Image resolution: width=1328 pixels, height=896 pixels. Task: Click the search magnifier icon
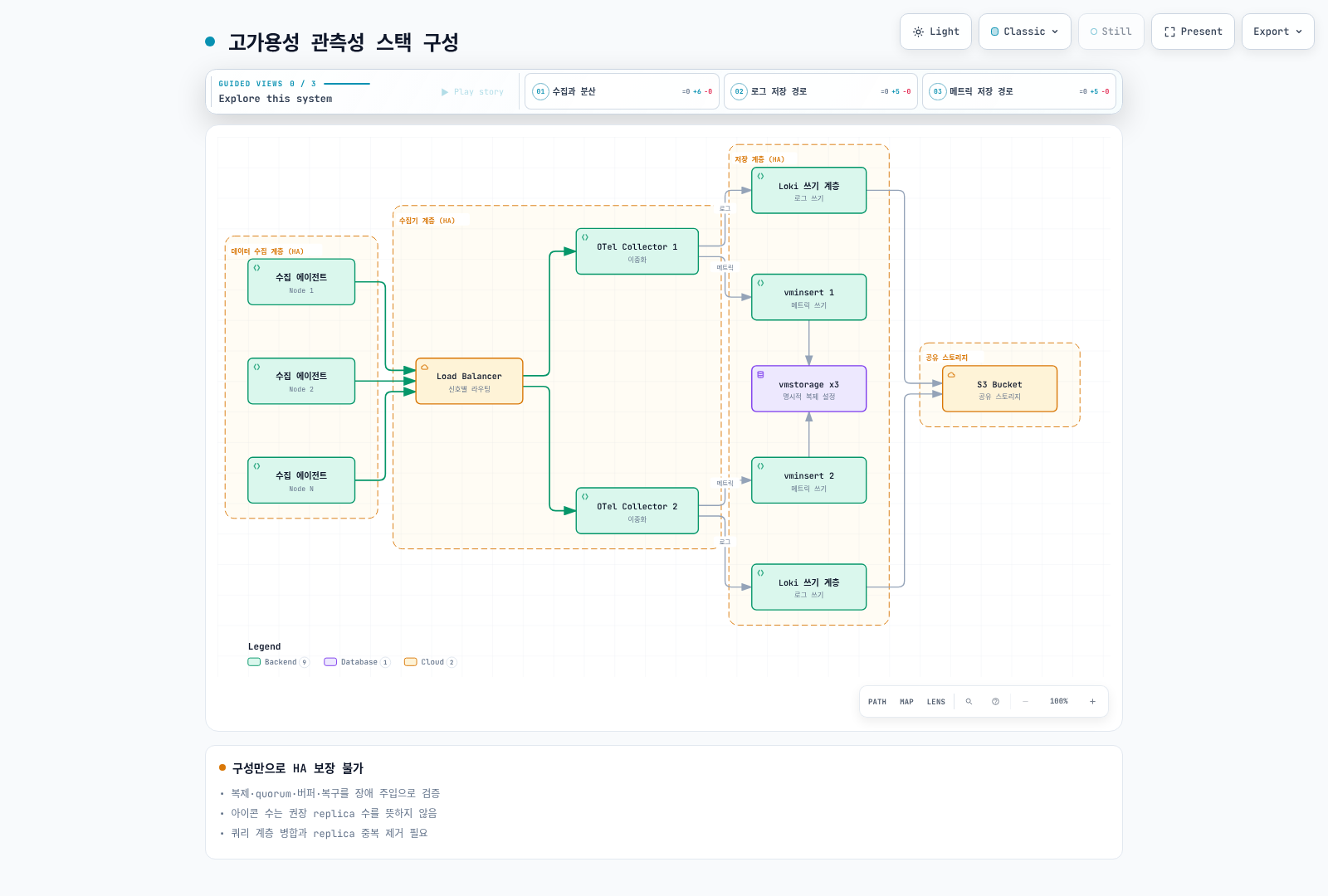969,702
